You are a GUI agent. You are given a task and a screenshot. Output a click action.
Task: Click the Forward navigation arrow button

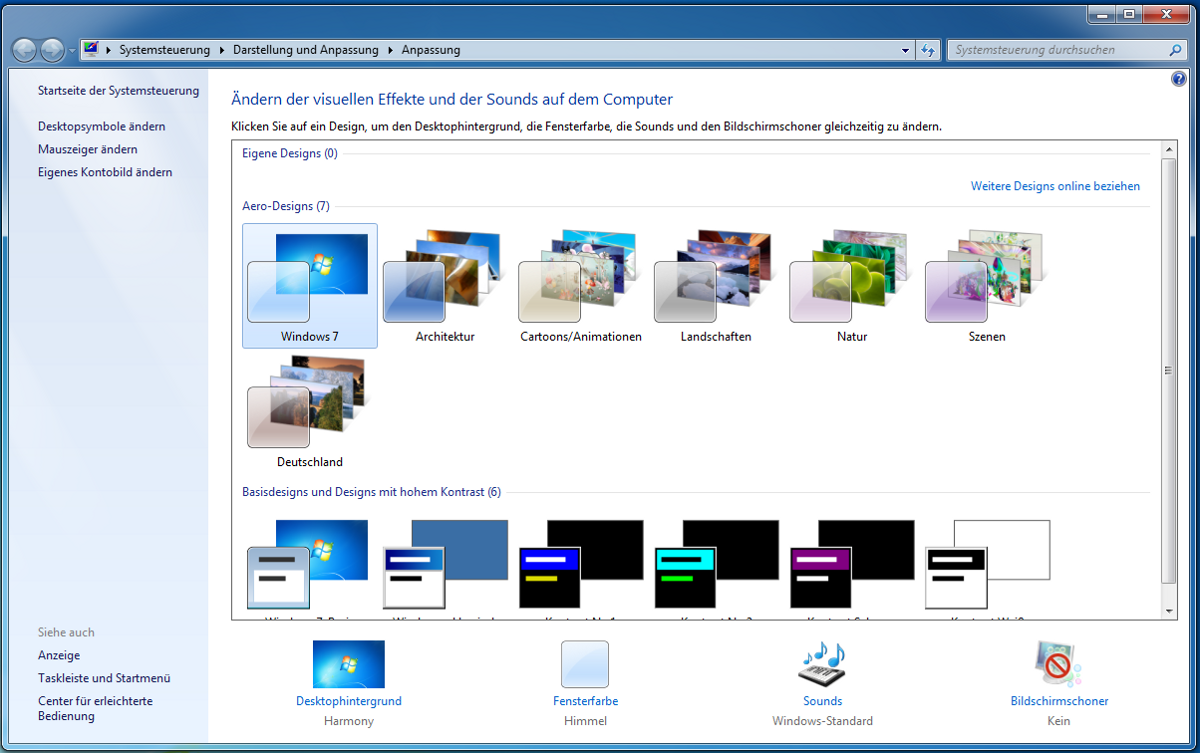click(x=52, y=49)
